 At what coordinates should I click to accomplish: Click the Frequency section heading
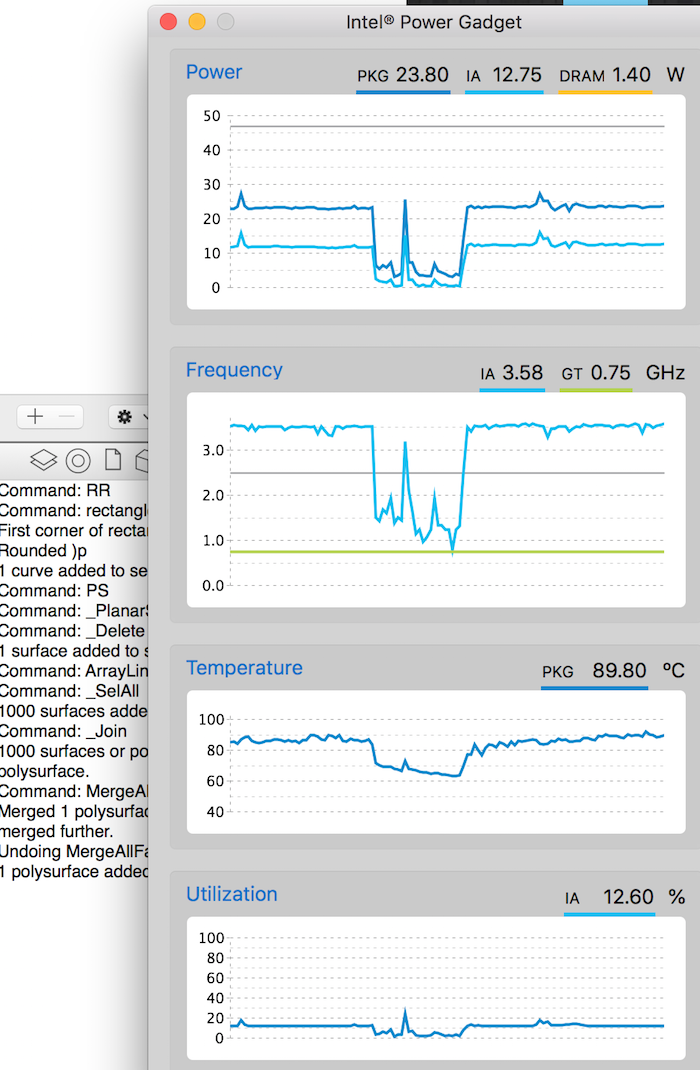pyautogui.click(x=234, y=370)
